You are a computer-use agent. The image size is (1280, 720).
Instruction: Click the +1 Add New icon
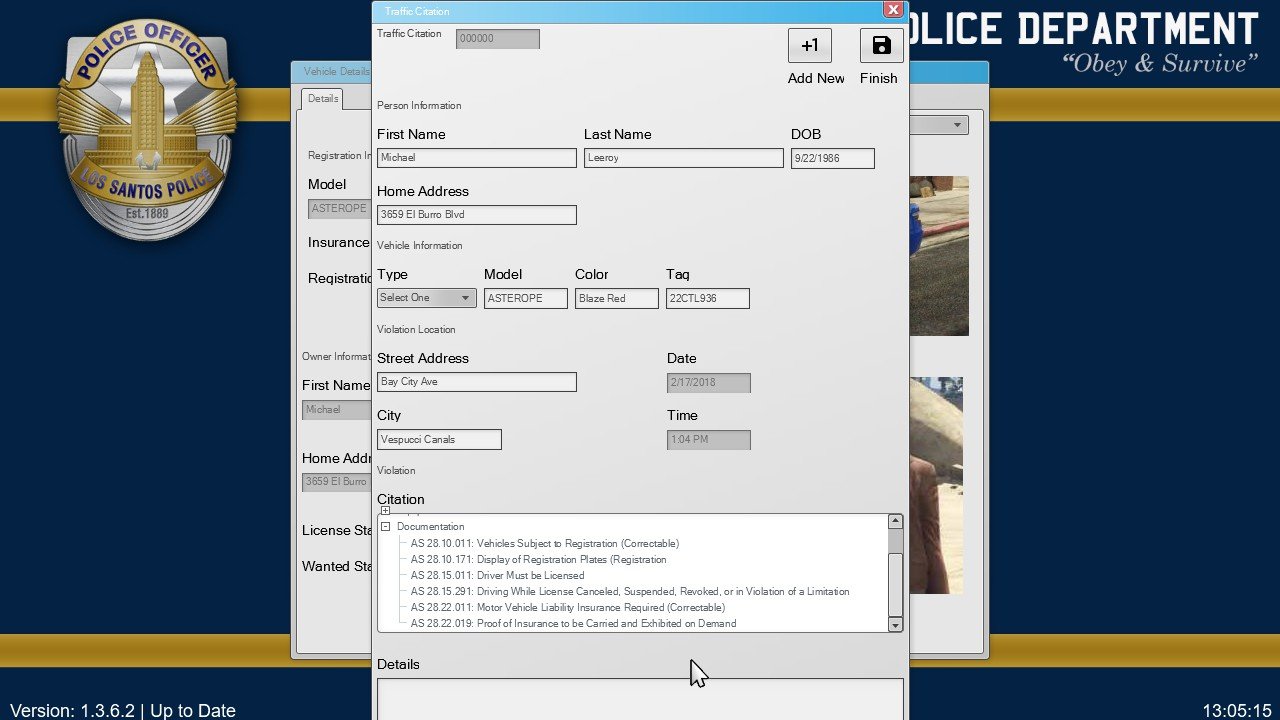click(x=809, y=46)
